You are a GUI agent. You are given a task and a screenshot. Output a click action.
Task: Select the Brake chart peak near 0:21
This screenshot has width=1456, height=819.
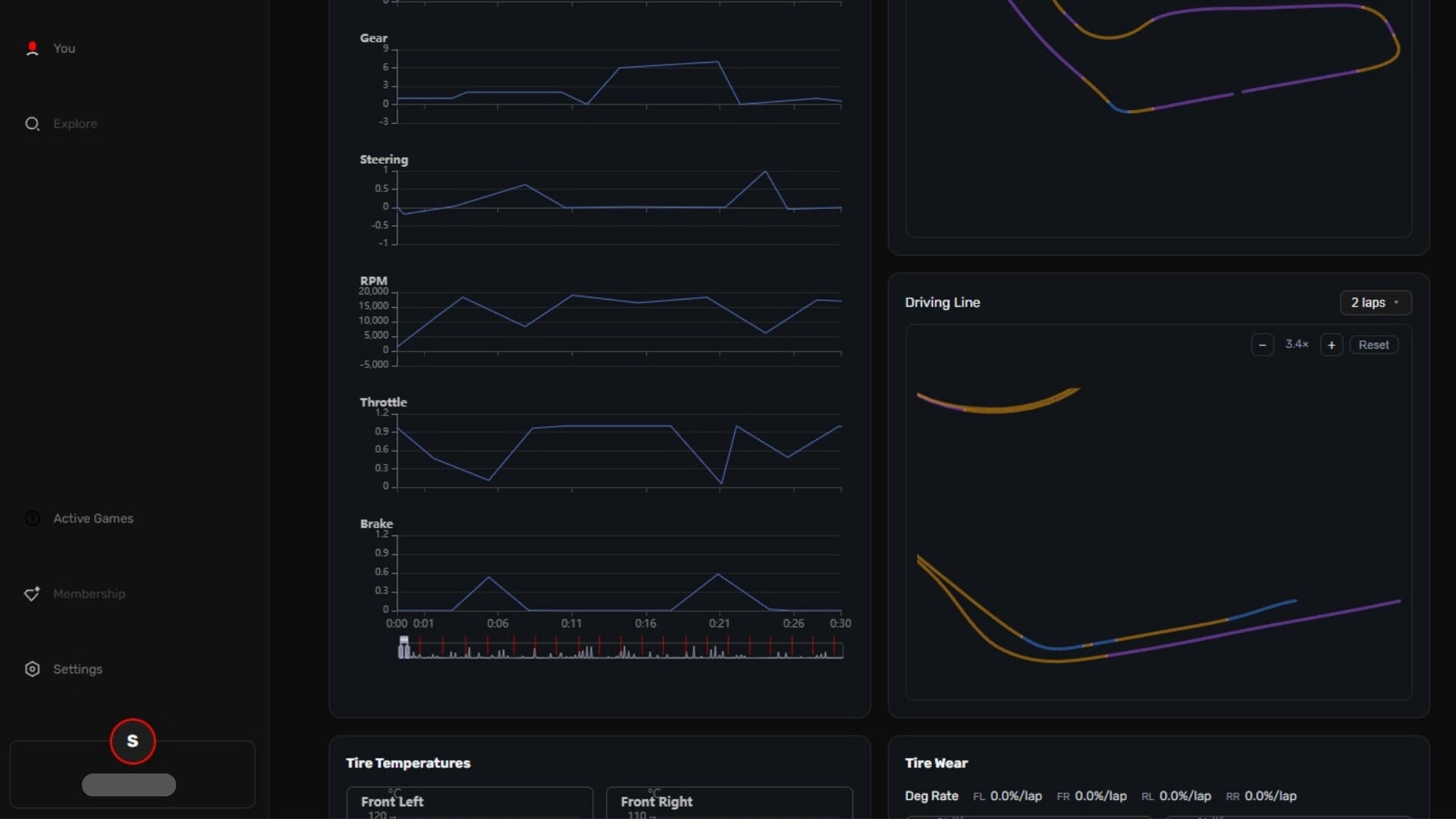[x=718, y=574]
